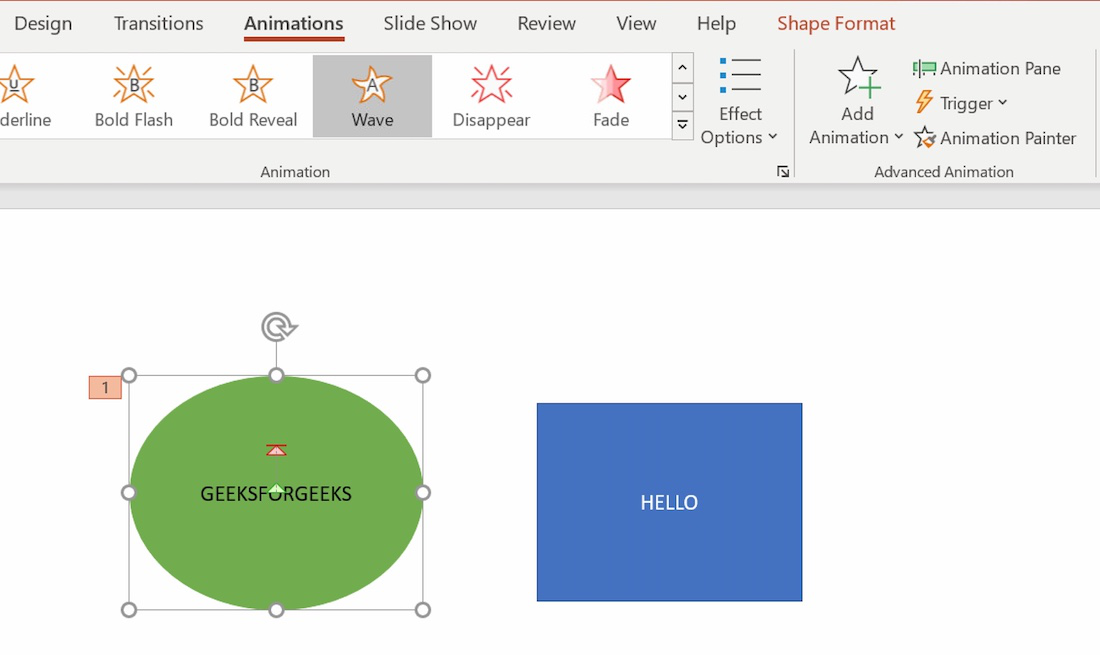This screenshot has height=655, width=1100.
Task: Apply the Bold Reveal animation effect
Action: pyautogui.click(x=253, y=96)
